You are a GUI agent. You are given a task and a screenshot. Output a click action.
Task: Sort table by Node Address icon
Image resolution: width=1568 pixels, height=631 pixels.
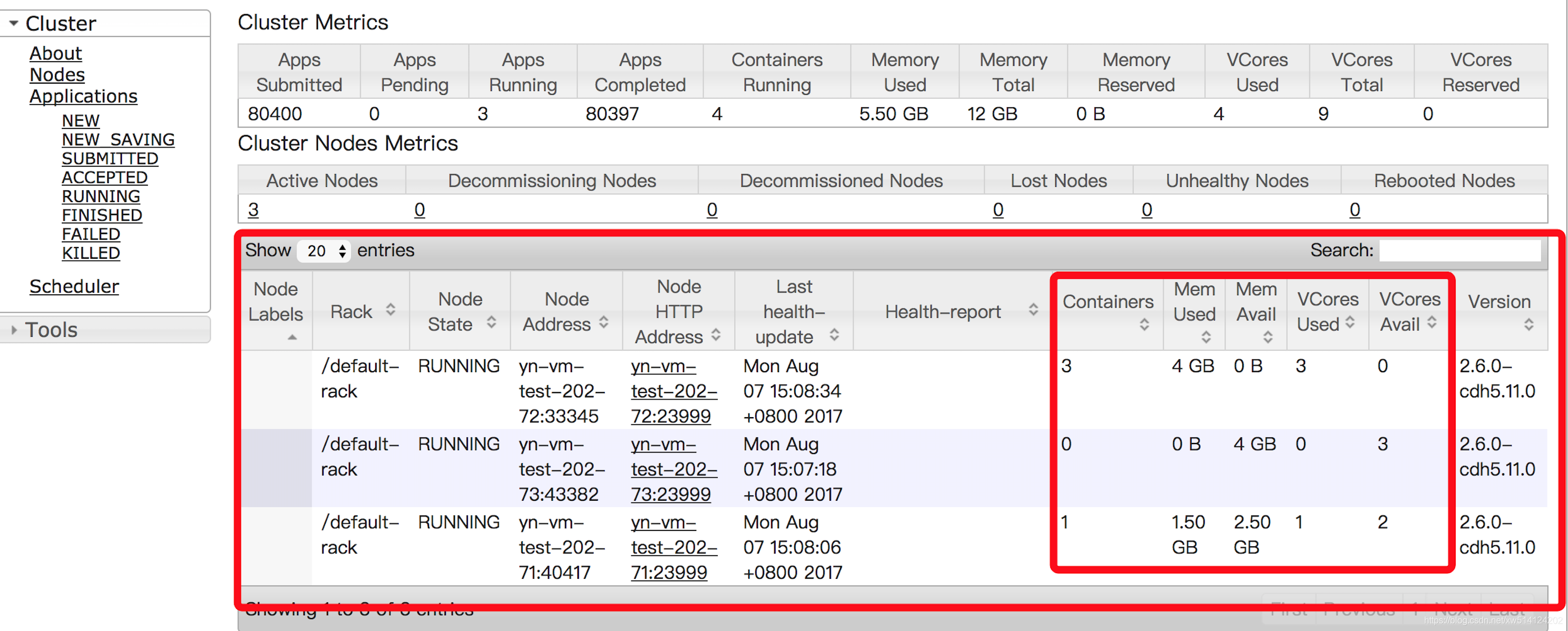pyautogui.click(x=604, y=322)
